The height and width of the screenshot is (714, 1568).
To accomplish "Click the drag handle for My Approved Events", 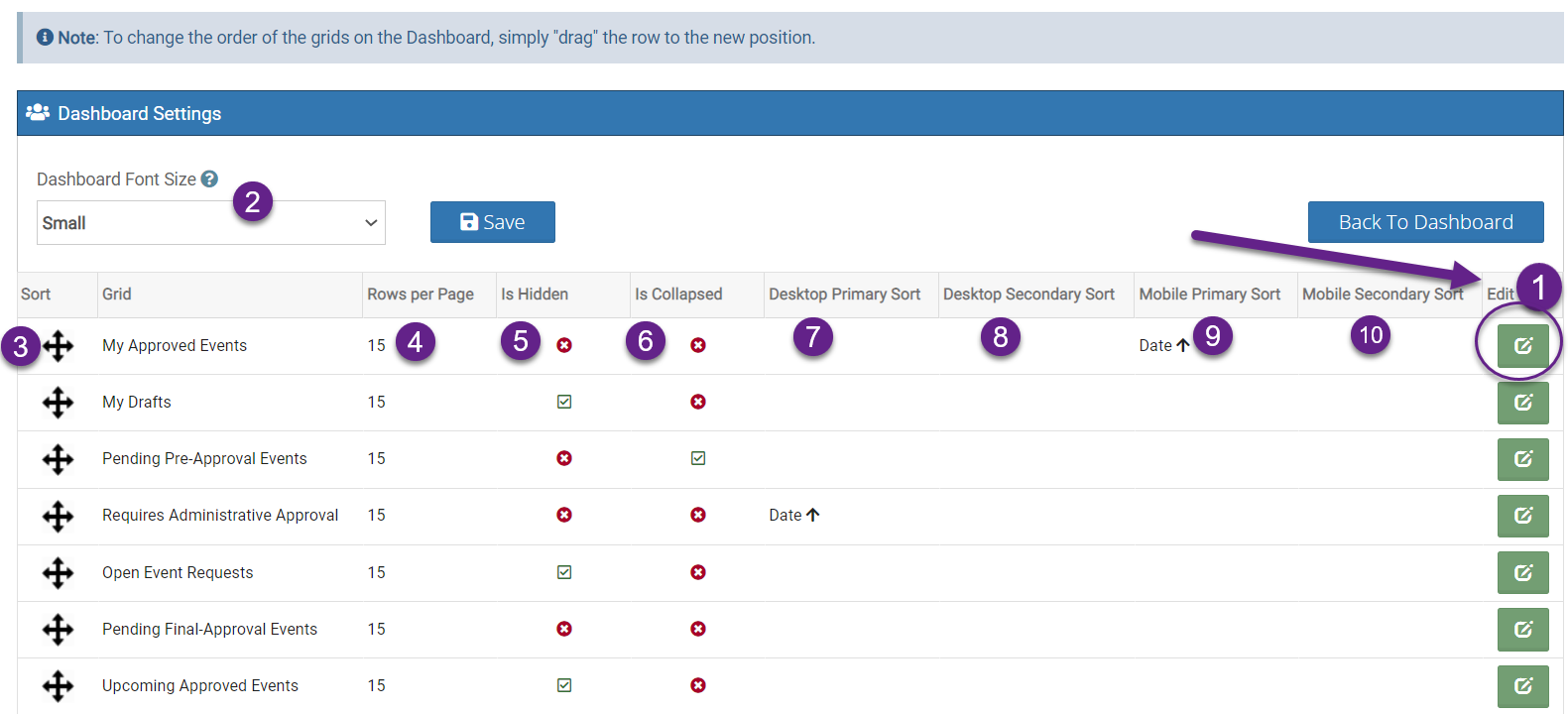I will pos(58,346).
